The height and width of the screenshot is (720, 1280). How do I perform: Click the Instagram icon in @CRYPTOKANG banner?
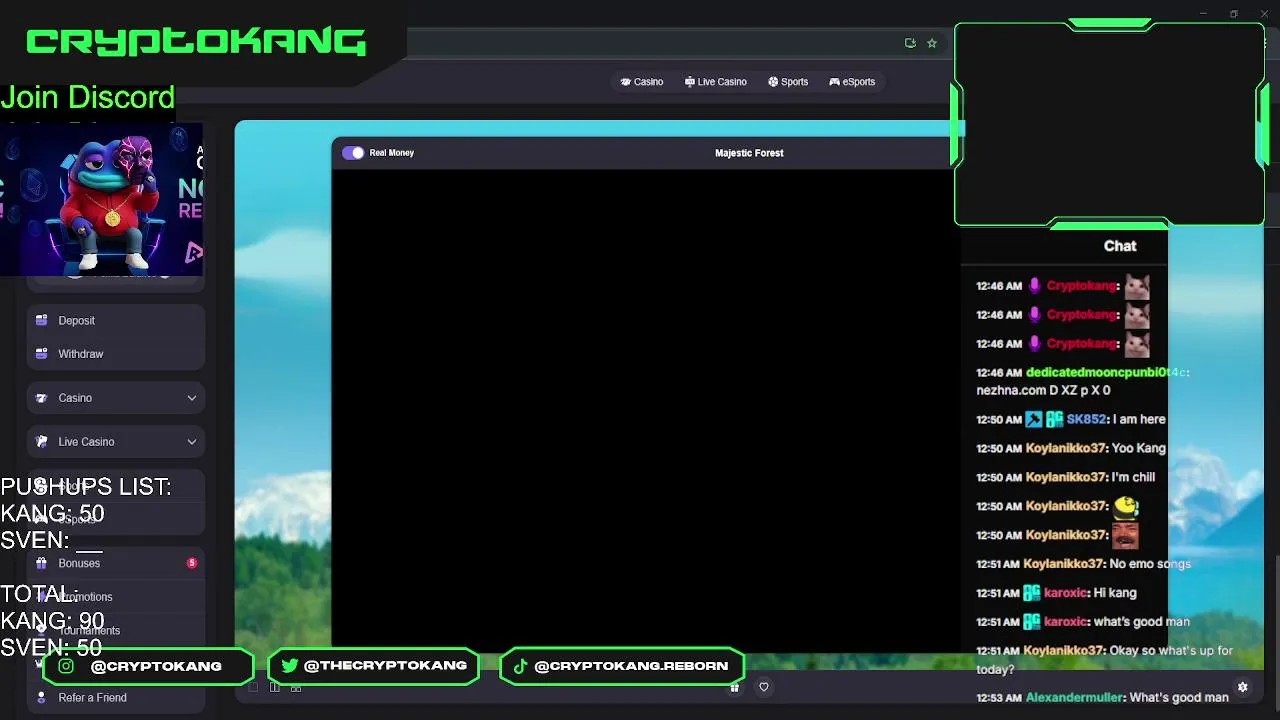tap(66, 666)
